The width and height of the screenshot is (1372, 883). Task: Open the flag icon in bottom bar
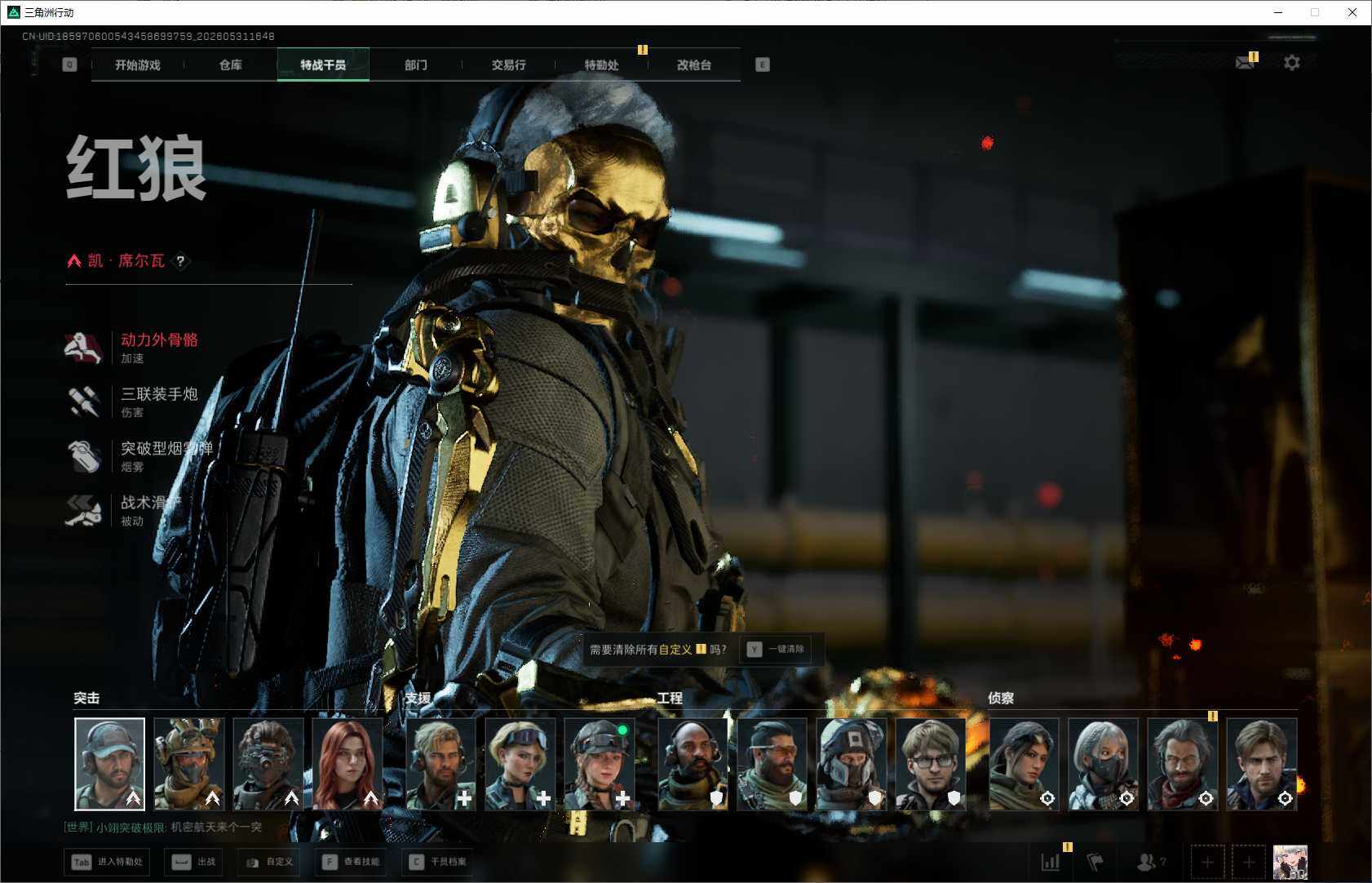click(1095, 862)
